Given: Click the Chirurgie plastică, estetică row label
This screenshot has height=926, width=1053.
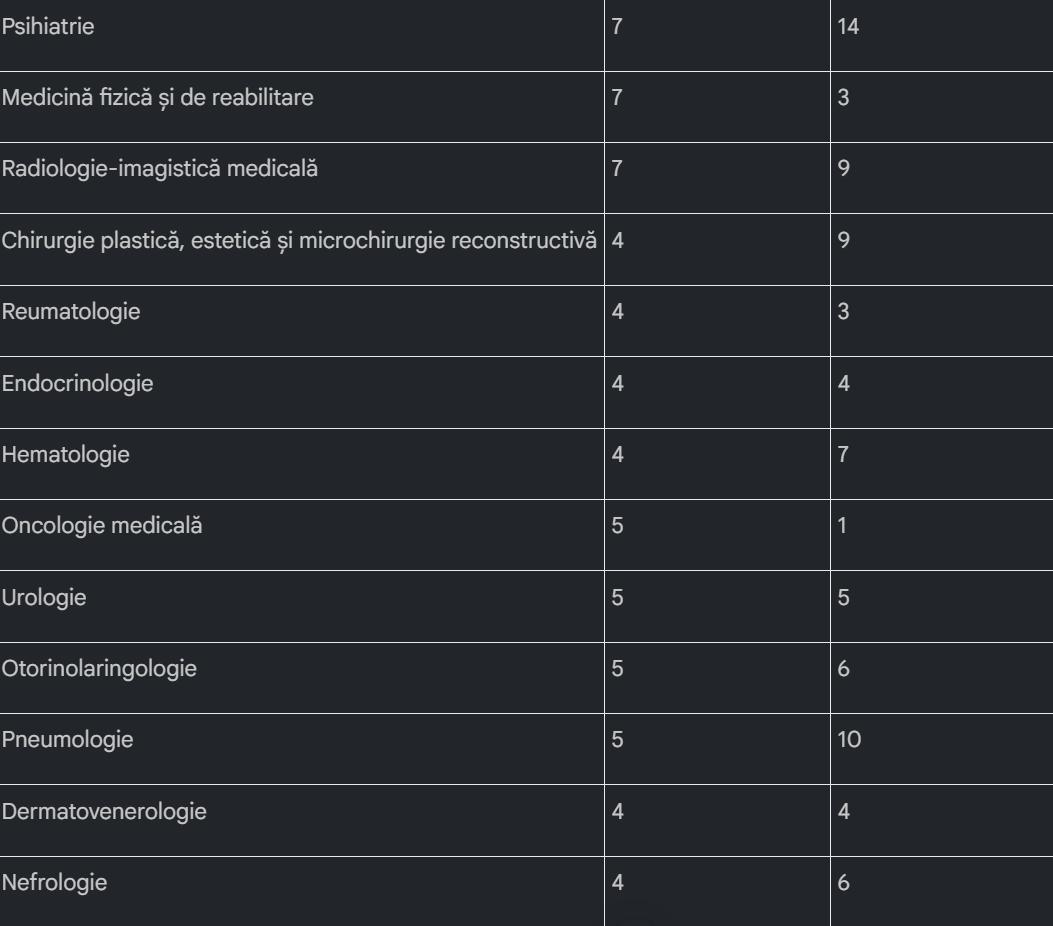Looking at the screenshot, I should tap(299, 241).
